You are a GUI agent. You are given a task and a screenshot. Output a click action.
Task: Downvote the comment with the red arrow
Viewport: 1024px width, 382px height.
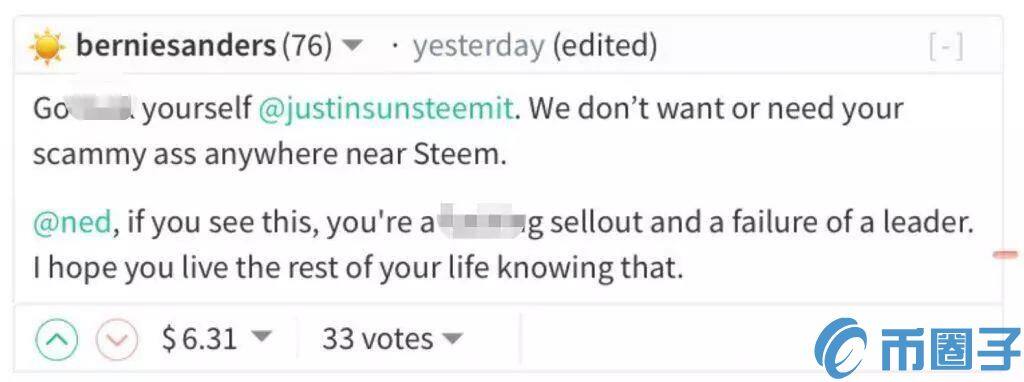tap(117, 340)
